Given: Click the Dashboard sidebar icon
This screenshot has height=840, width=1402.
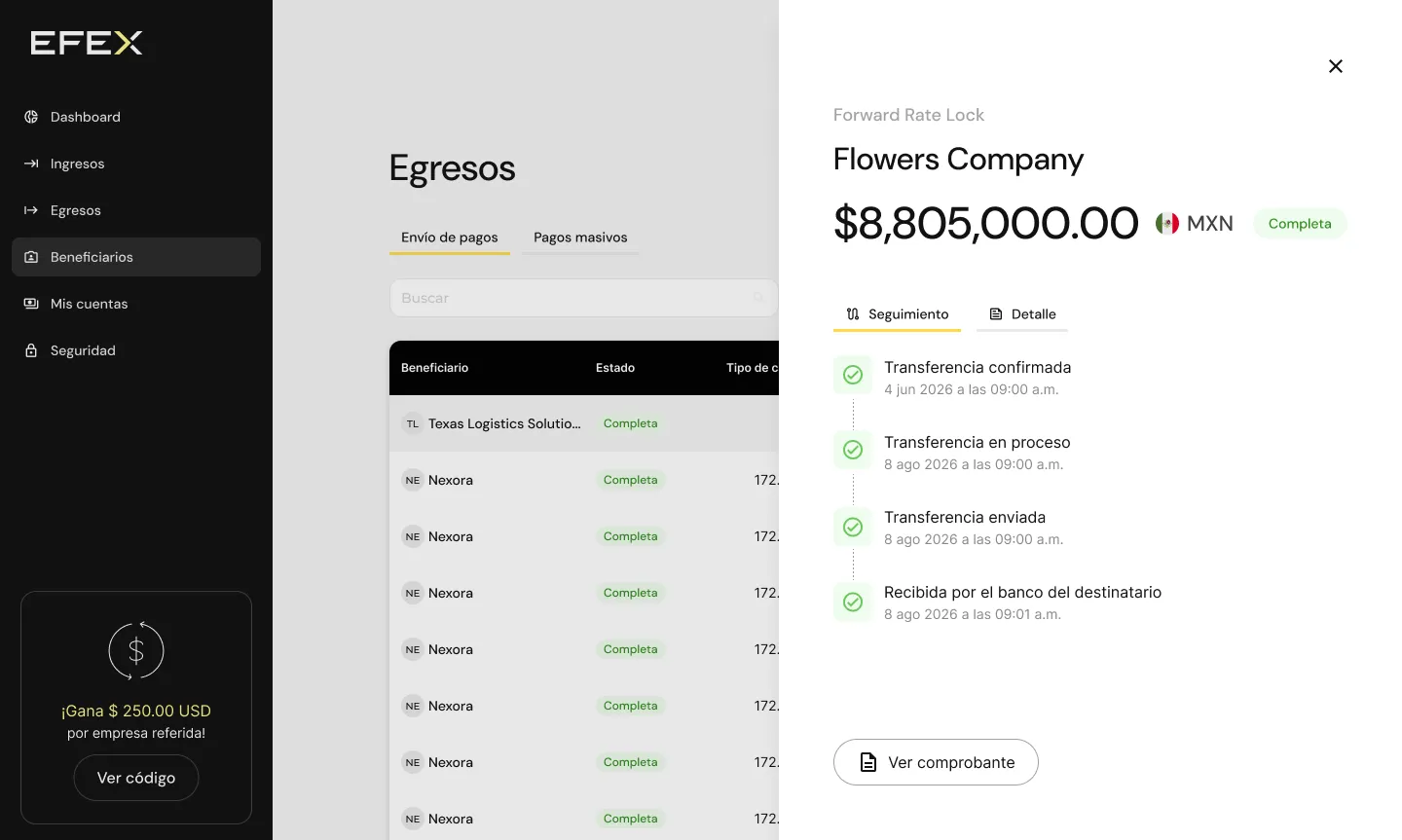Looking at the screenshot, I should [x=31, y=117].
